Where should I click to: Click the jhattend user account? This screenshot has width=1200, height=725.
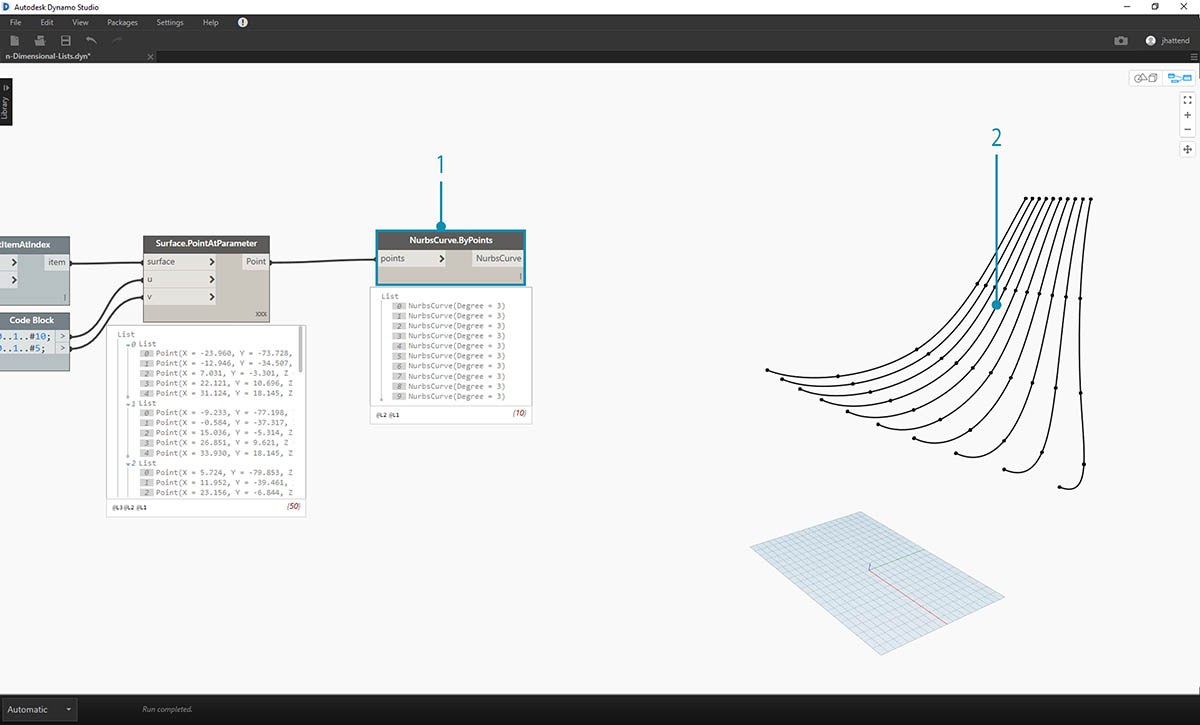[x=1170, y=40]
